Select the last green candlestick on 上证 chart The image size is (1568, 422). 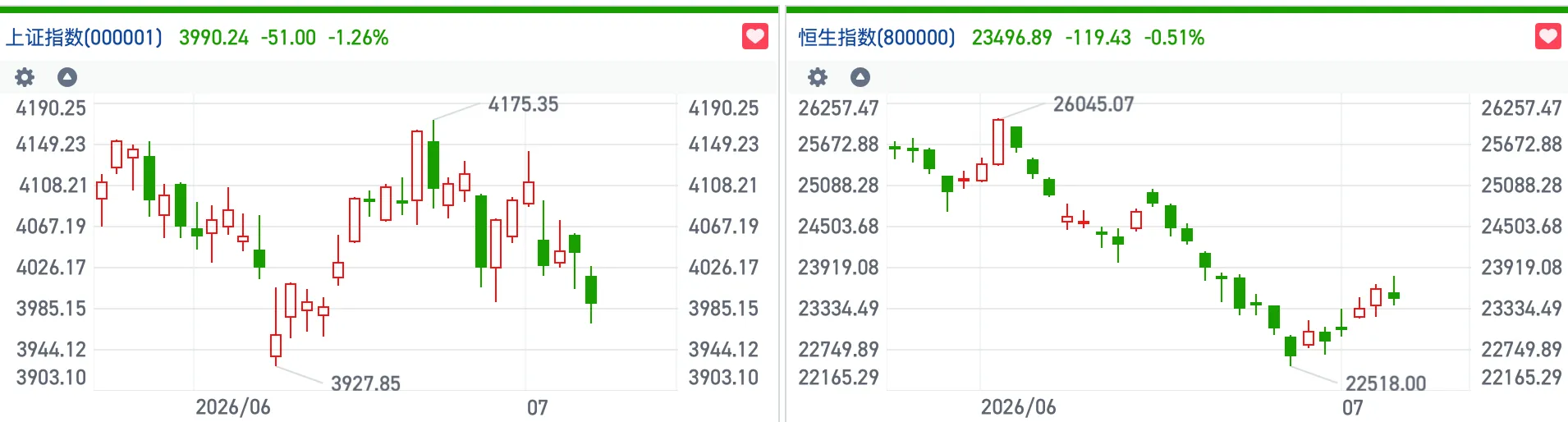[591, 290]
